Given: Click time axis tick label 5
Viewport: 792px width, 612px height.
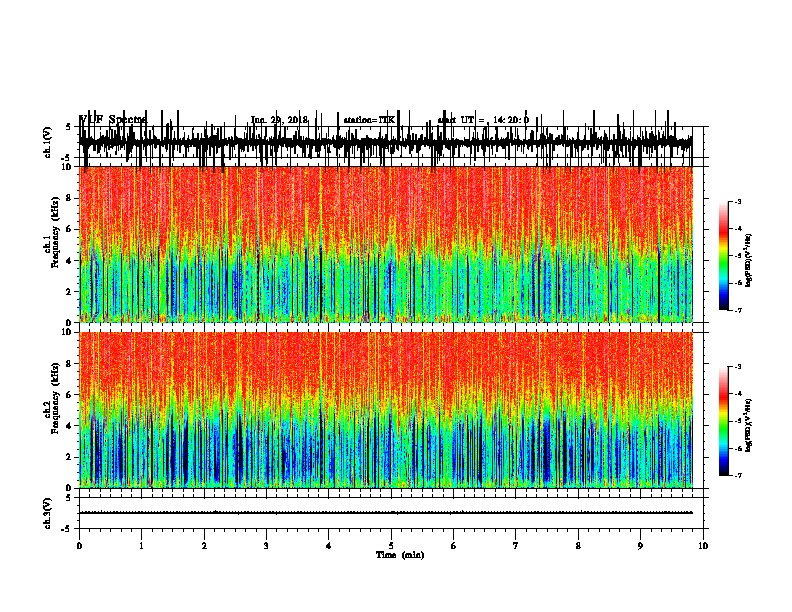Looking at the screenshot, I should coord(391,545).
